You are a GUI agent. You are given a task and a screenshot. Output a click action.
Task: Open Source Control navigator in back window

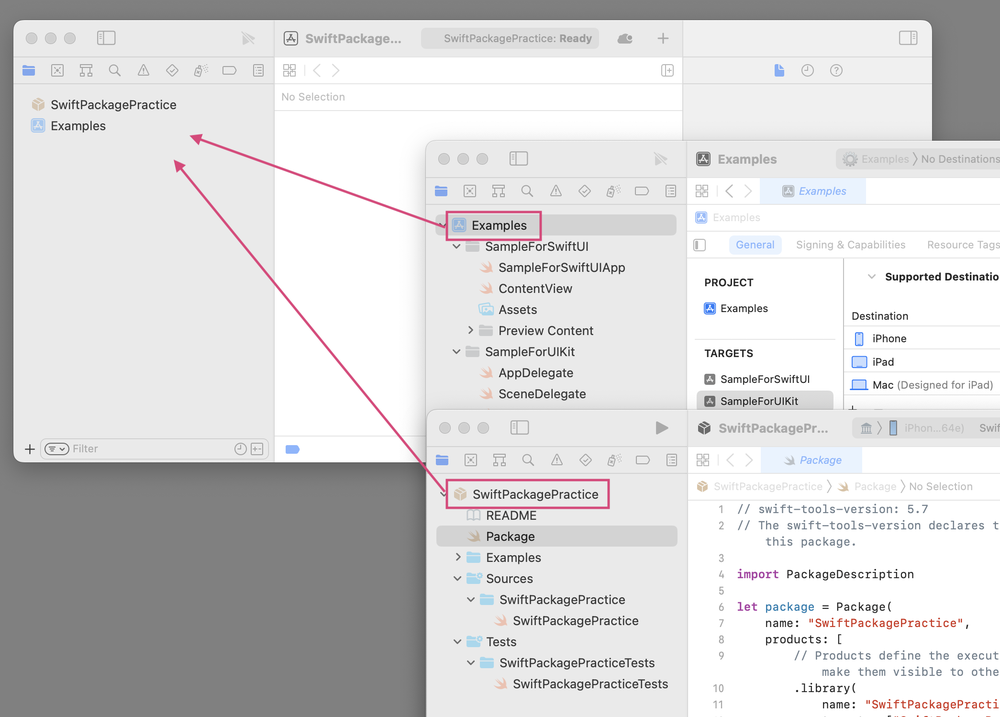pos(57,71)
